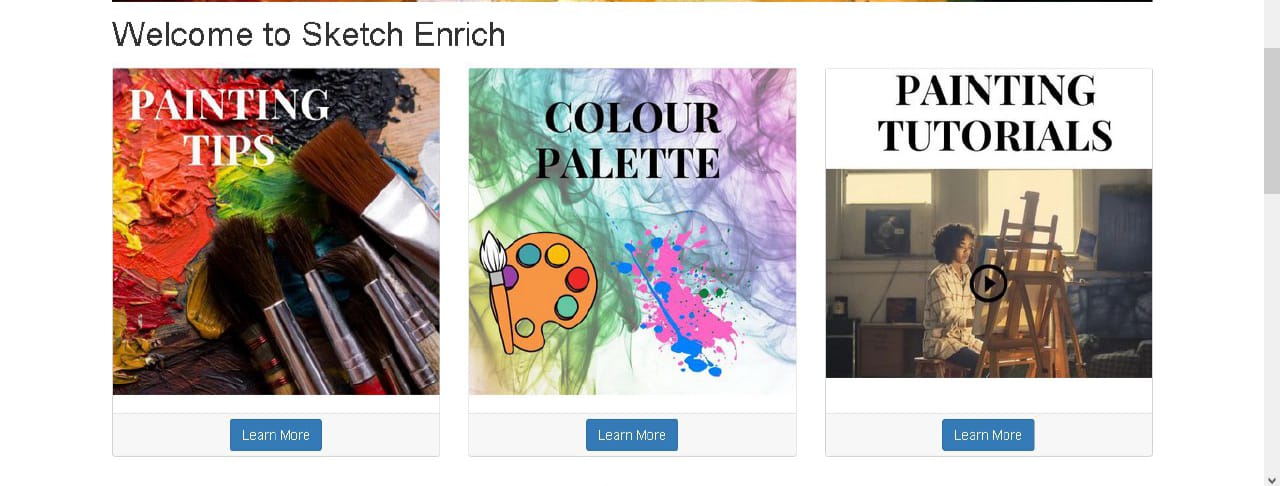1280x486 pixels.
Task: Click Learn More under Painting Tips
Action: coord(276,435)
